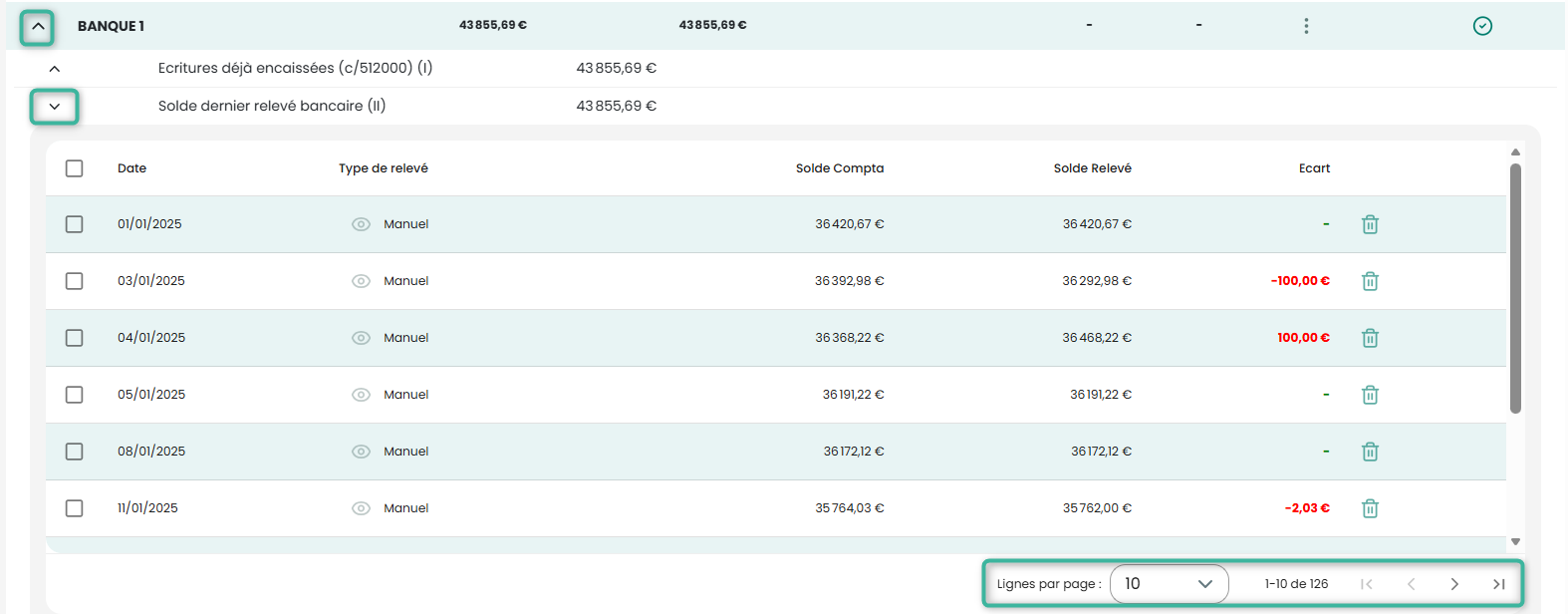The height and width of the screenshot is (614, 1568).
Task: Open the three-dot menu for BANQUE 1
Action: pos(1306,26)
